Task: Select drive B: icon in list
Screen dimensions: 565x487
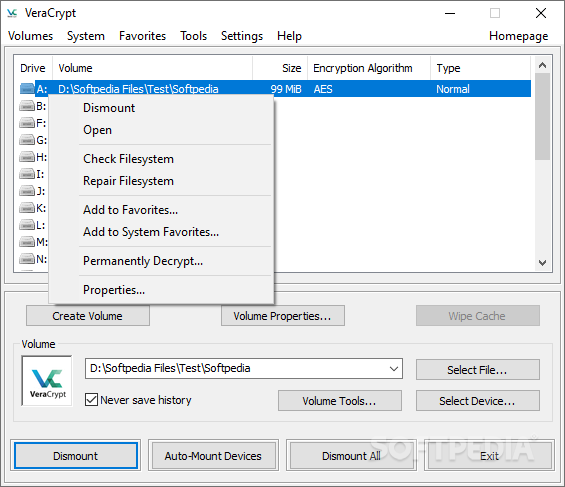Action: 27,106
